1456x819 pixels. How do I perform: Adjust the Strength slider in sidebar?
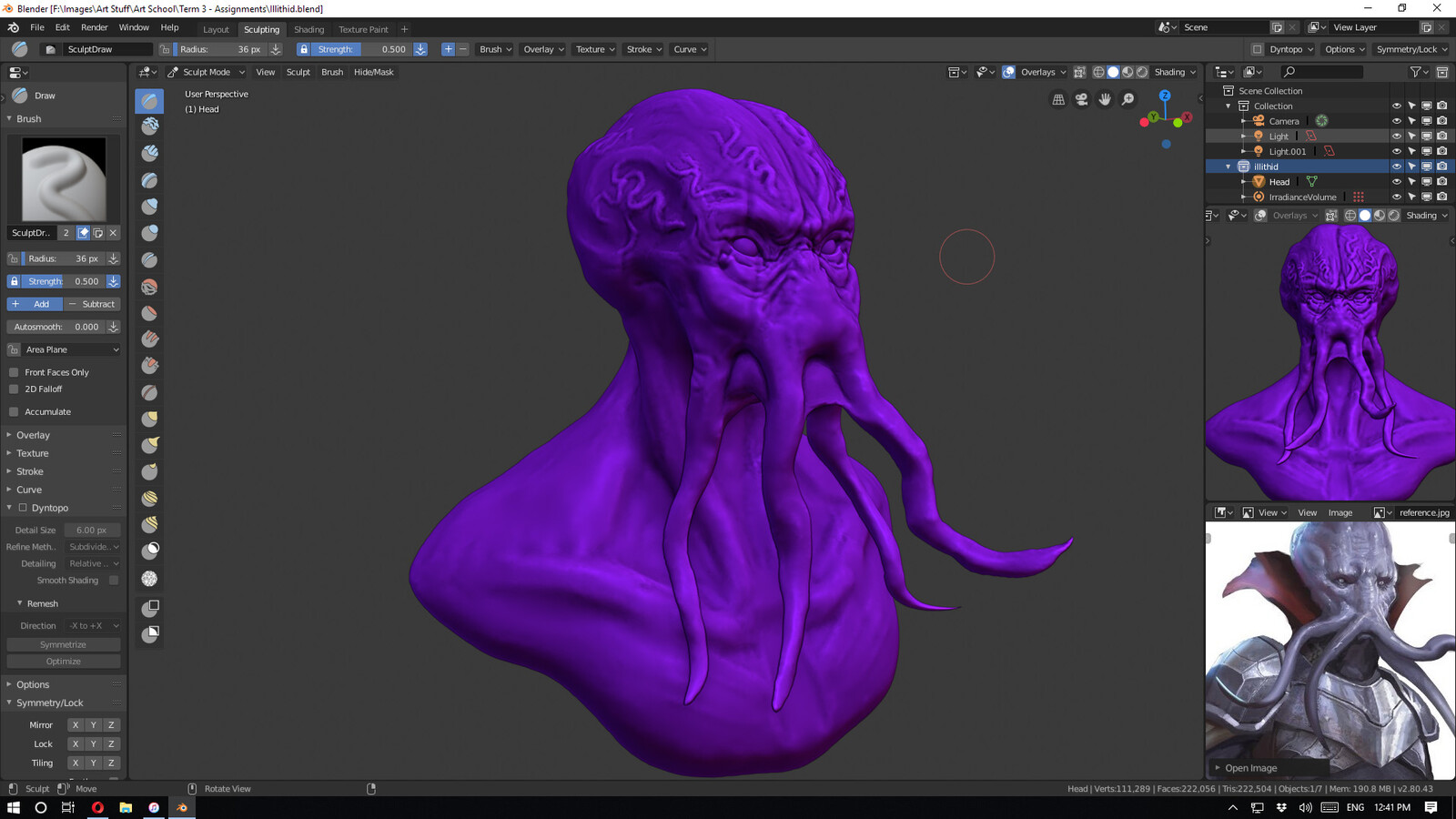click(64, 281)
